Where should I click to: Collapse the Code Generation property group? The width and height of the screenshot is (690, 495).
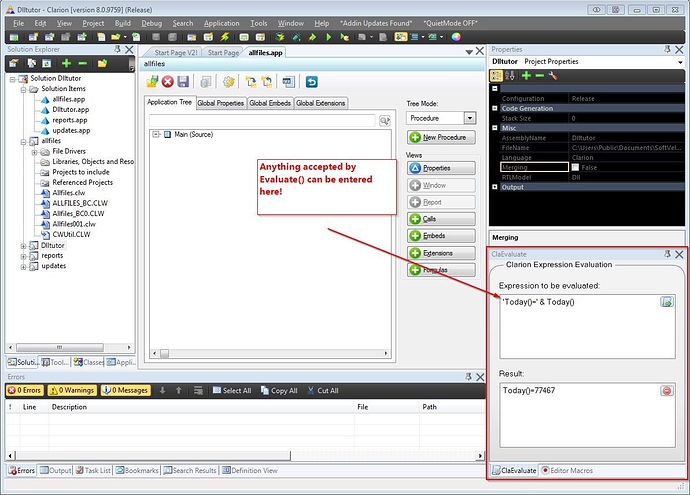click(x=495, y=108)
